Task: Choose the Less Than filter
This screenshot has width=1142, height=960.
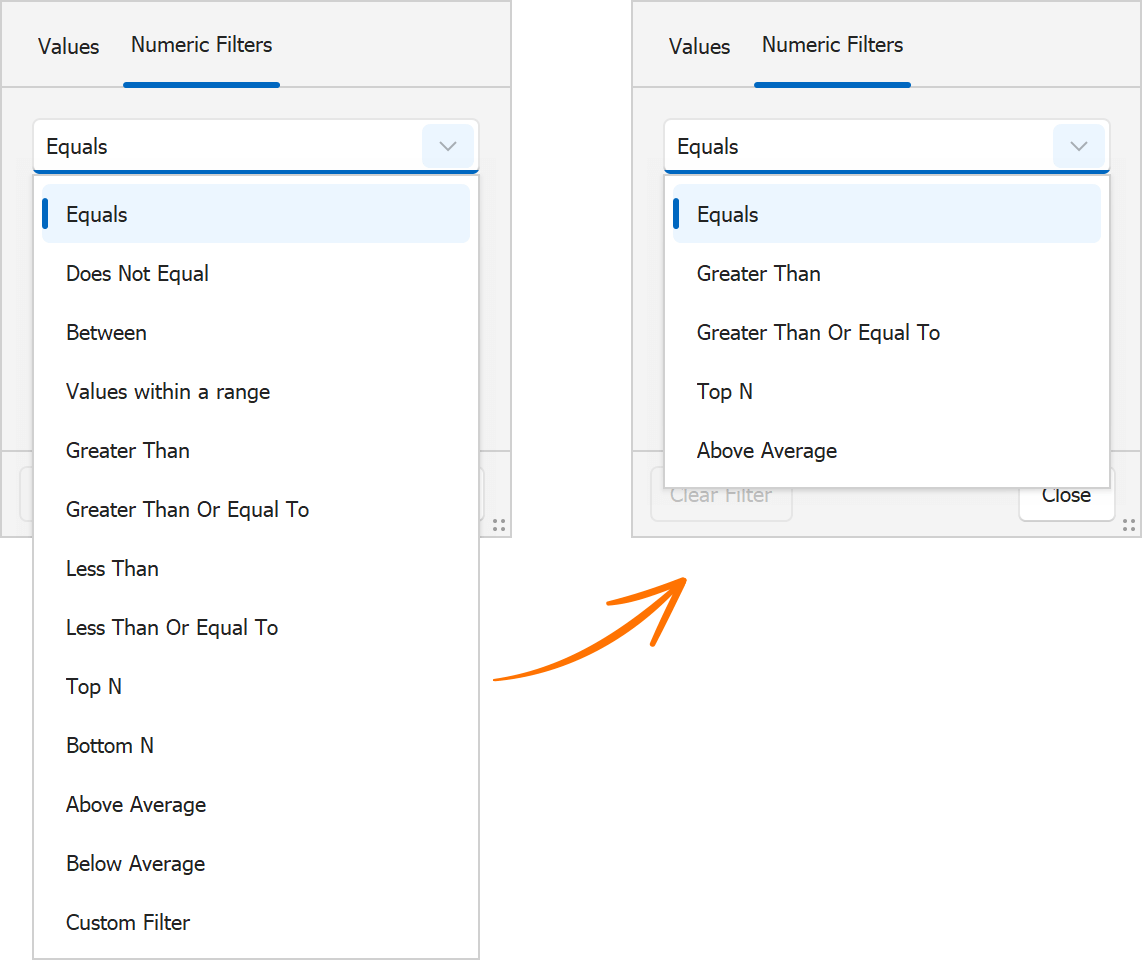Action: pyautogui.click(x=256, y=568)
